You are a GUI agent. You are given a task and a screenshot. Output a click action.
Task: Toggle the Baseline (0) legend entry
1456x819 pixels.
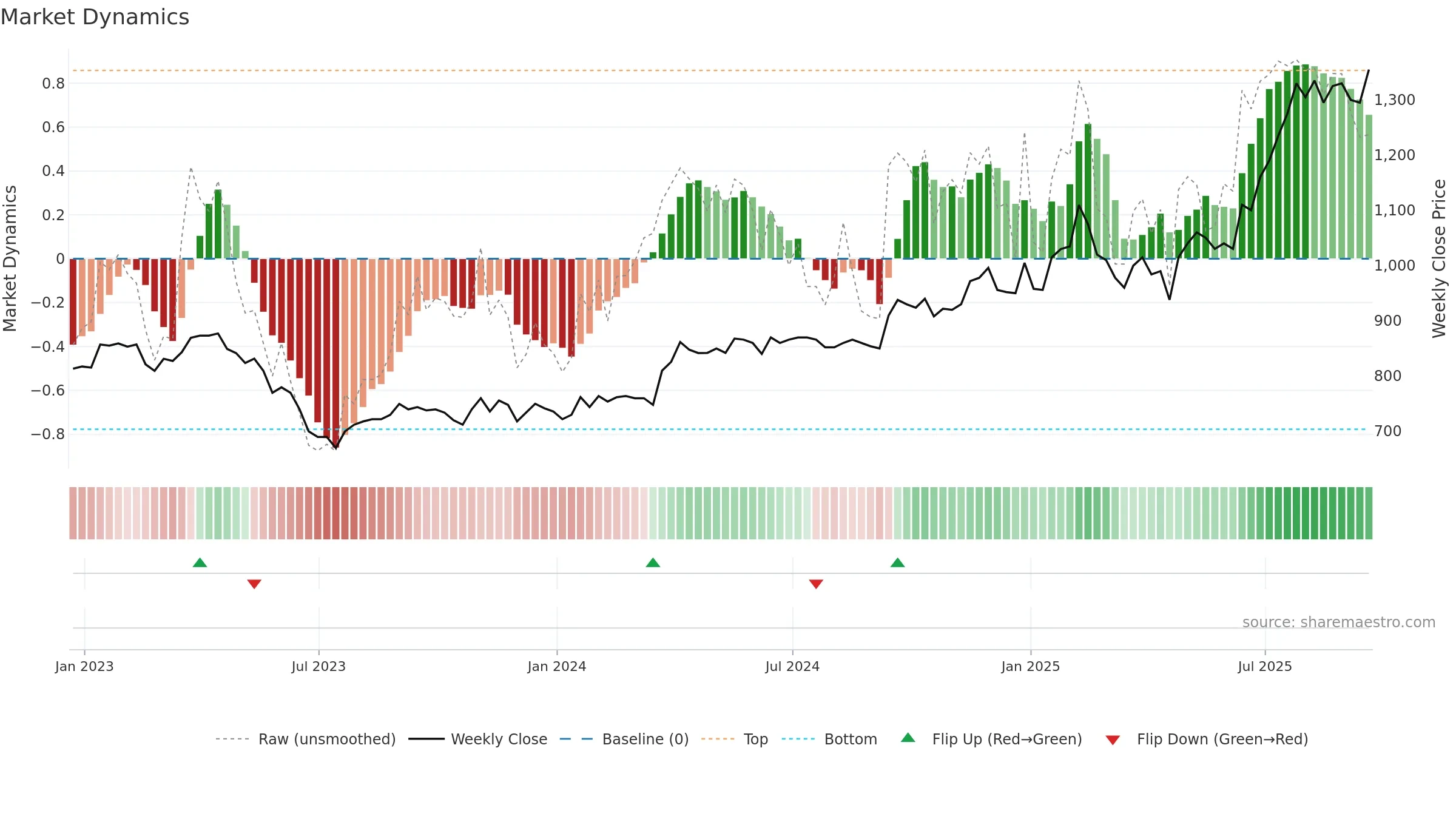point(624,739)
